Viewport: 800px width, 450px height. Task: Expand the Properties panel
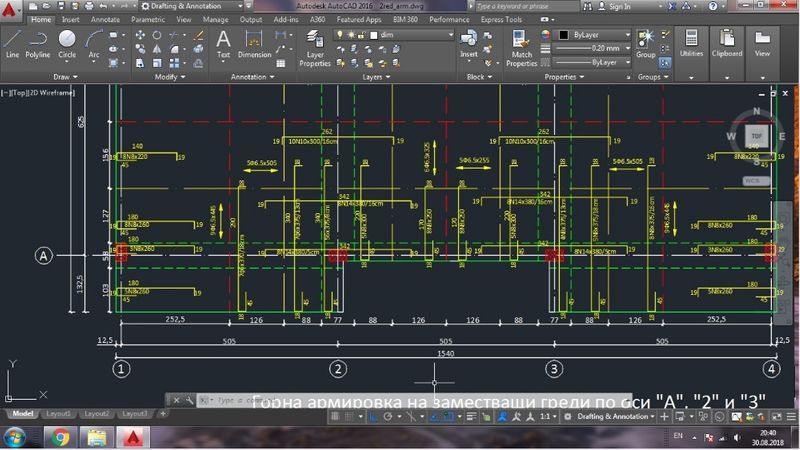564,77
